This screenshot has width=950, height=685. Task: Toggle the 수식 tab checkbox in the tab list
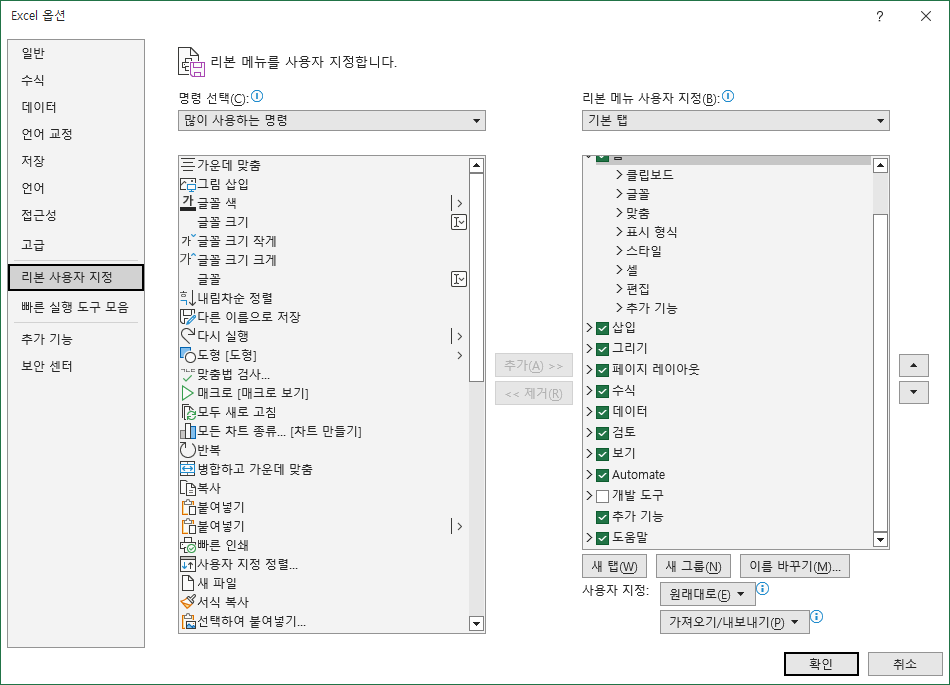point(602,391)
